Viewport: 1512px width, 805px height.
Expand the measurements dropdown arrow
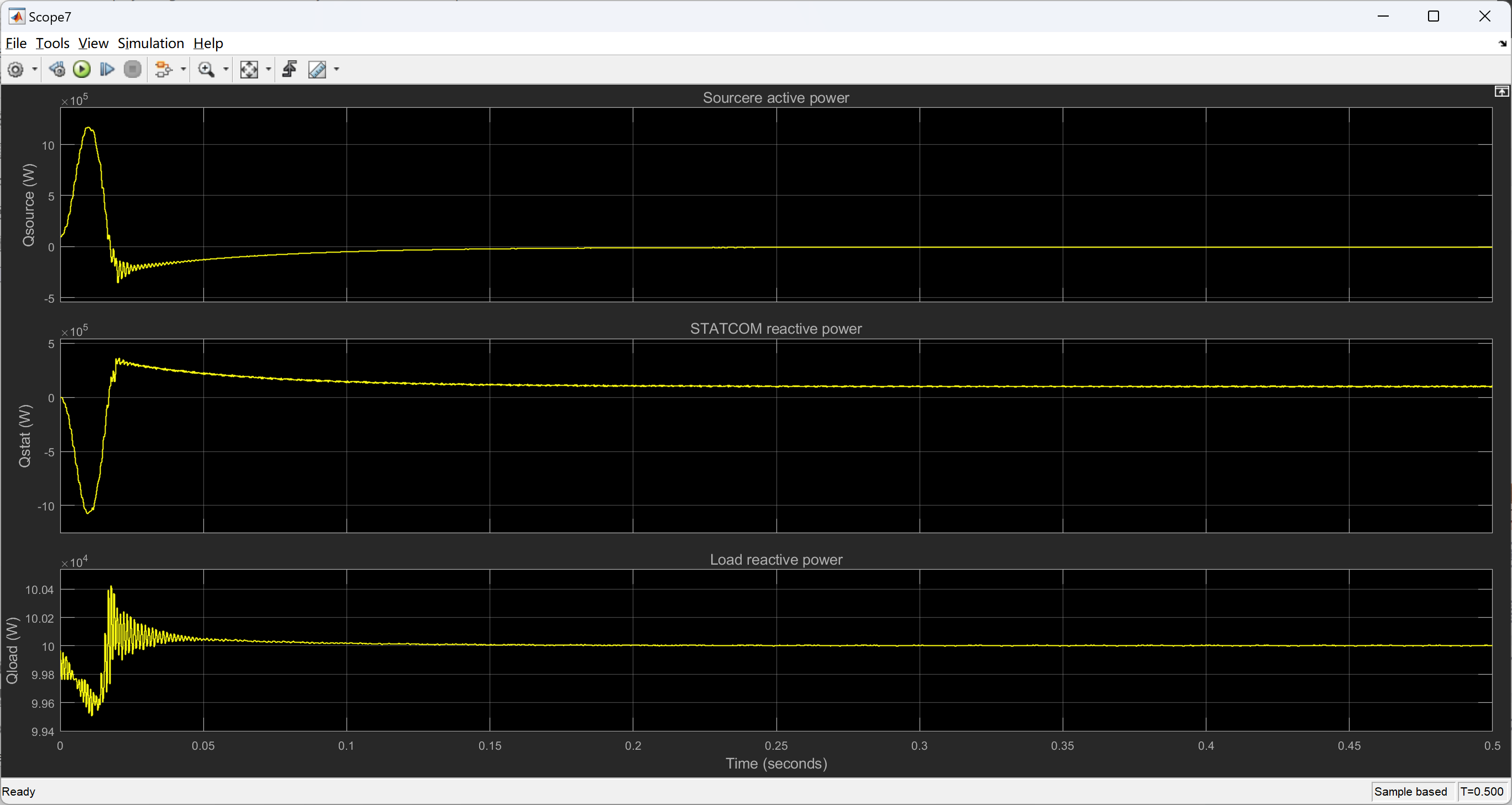337,69
